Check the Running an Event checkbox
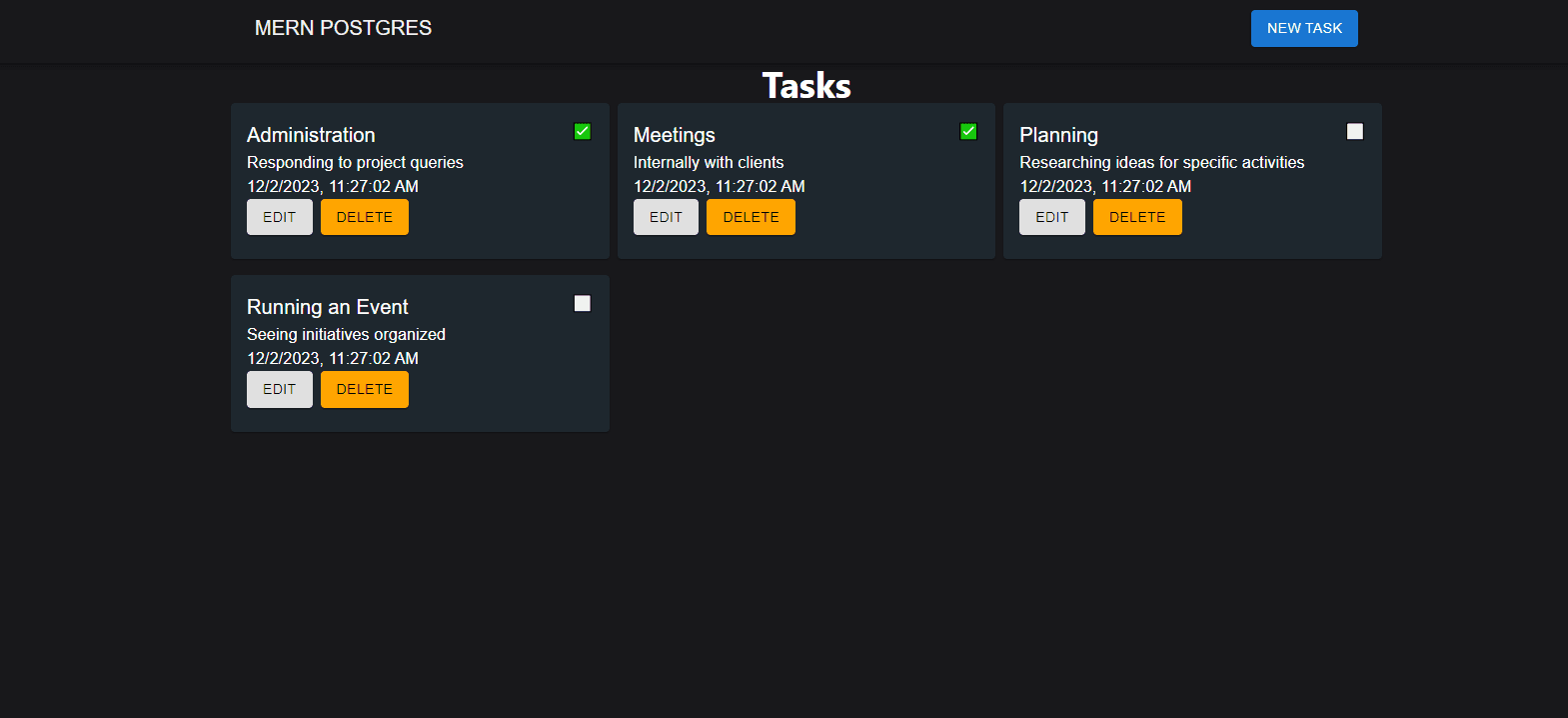Image resolution: width=1568 pixels, height=718 pixels. (x=583, y=304)
